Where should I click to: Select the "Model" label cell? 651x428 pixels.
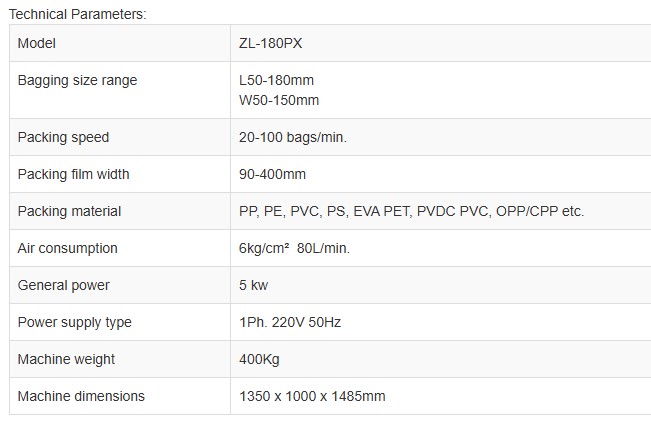click(x=37, y=44)
